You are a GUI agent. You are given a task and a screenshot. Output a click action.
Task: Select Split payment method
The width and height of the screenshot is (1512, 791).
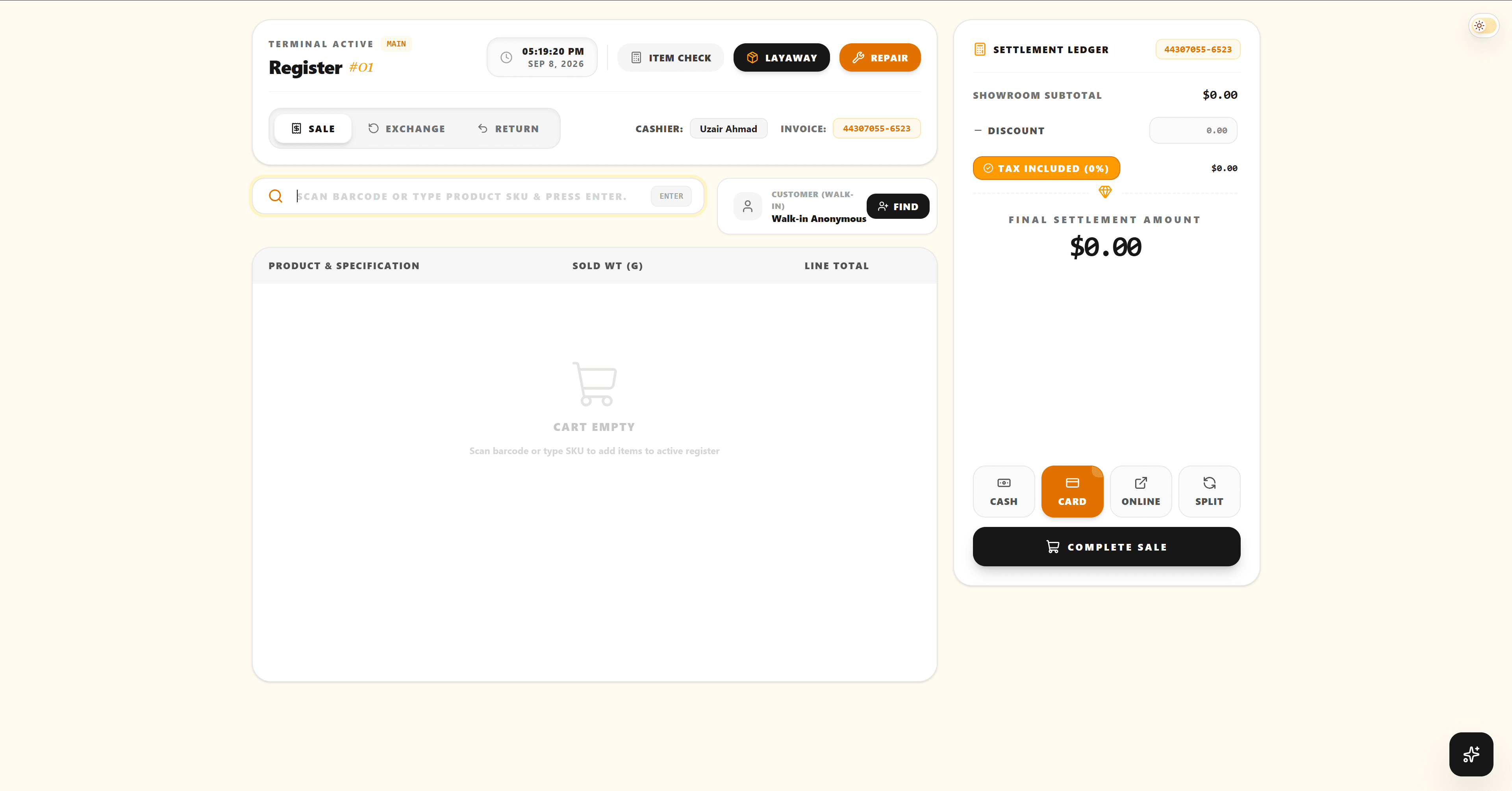[x=1209, y=492]
